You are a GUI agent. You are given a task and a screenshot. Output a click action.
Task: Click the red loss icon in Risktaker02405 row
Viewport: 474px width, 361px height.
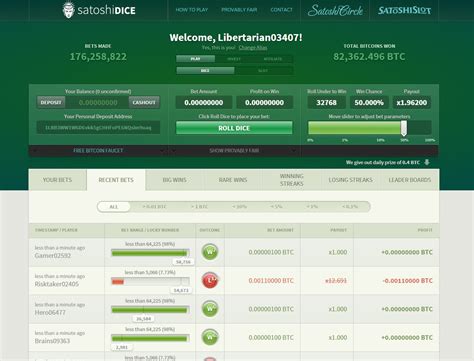pos(210,280)
